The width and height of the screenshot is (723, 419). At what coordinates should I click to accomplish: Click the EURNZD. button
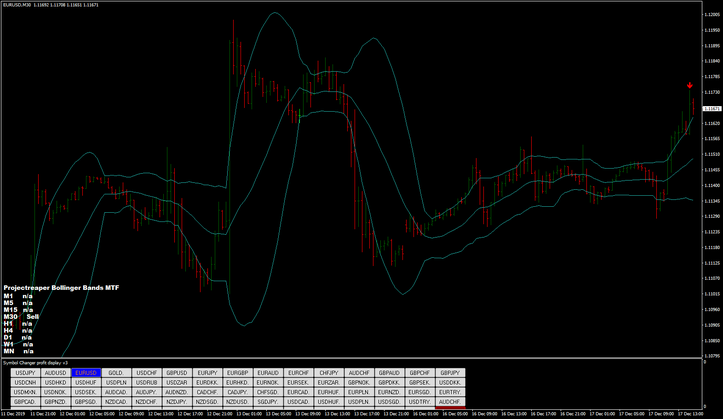389,392
